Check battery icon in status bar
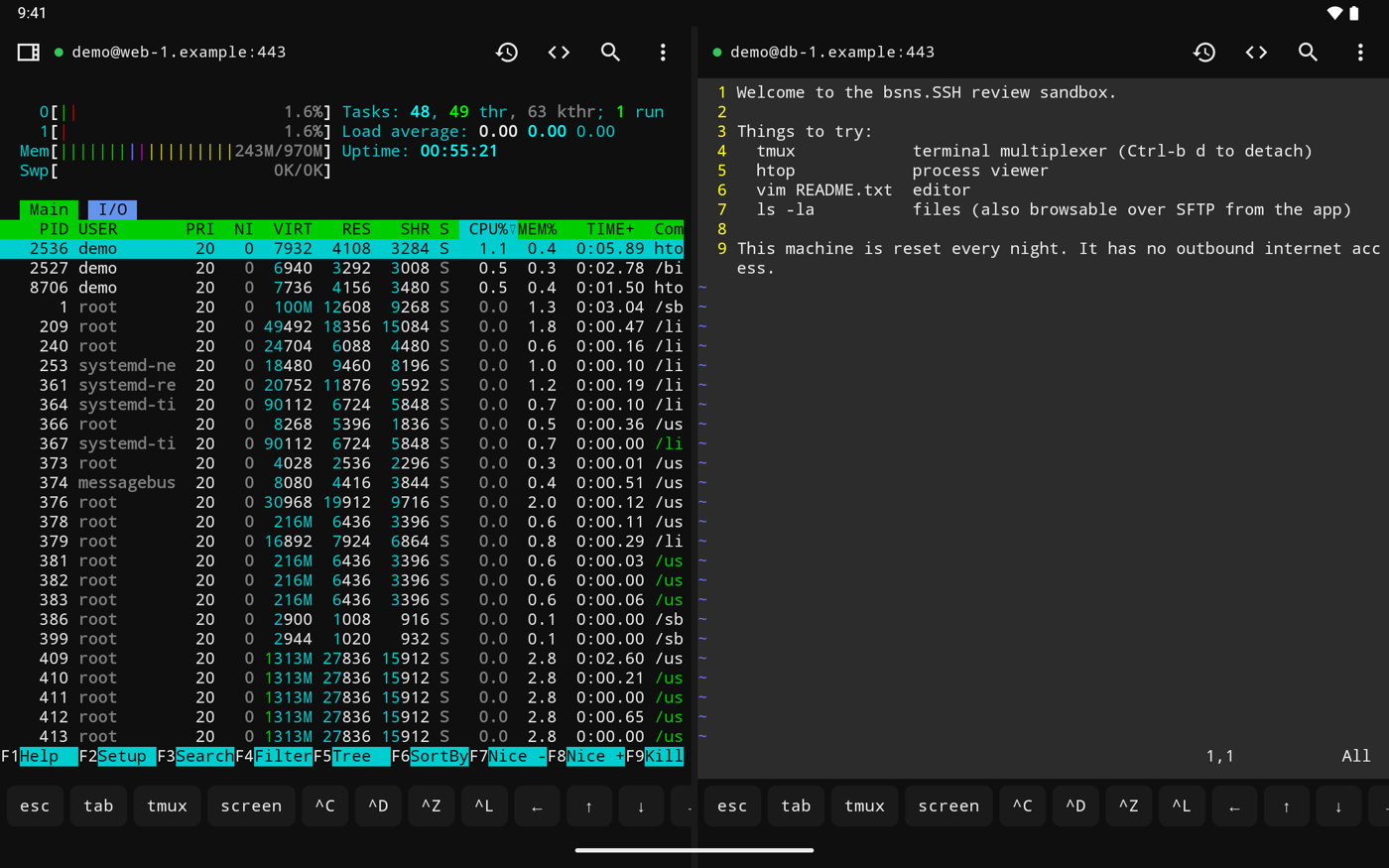1389x868 pixels. pyautogui.click(x=1354, y=13)
